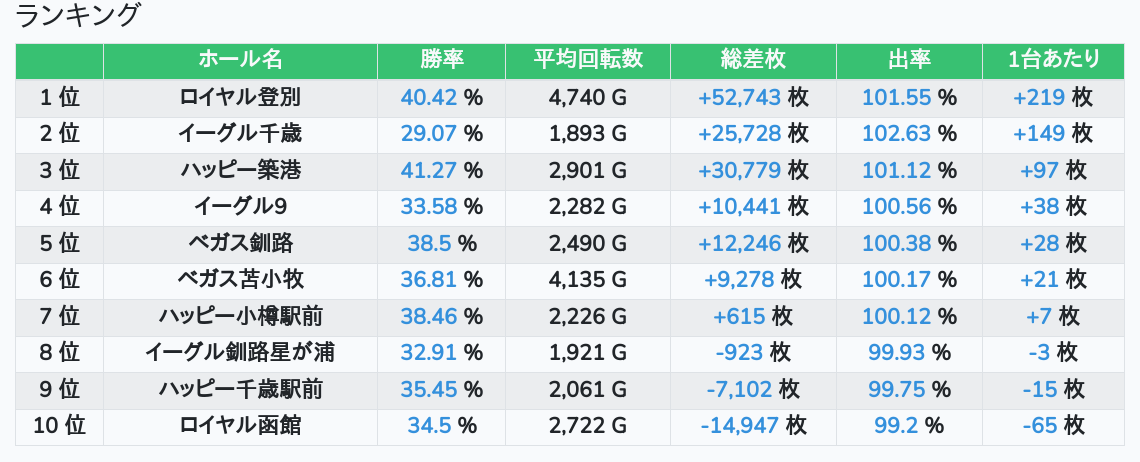Click the 40.42 win rate value
This screenshot has height=462, width=1140.
pos(428,98)
